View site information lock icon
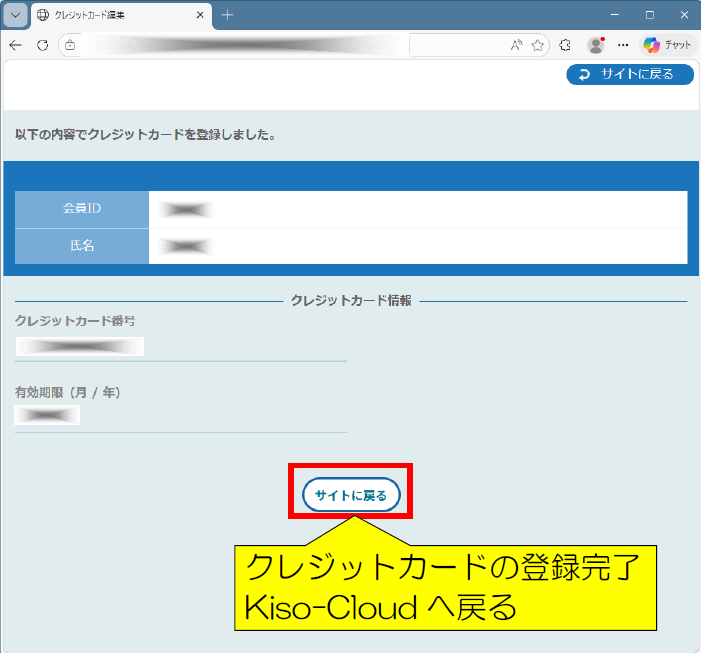 (69, 45)
